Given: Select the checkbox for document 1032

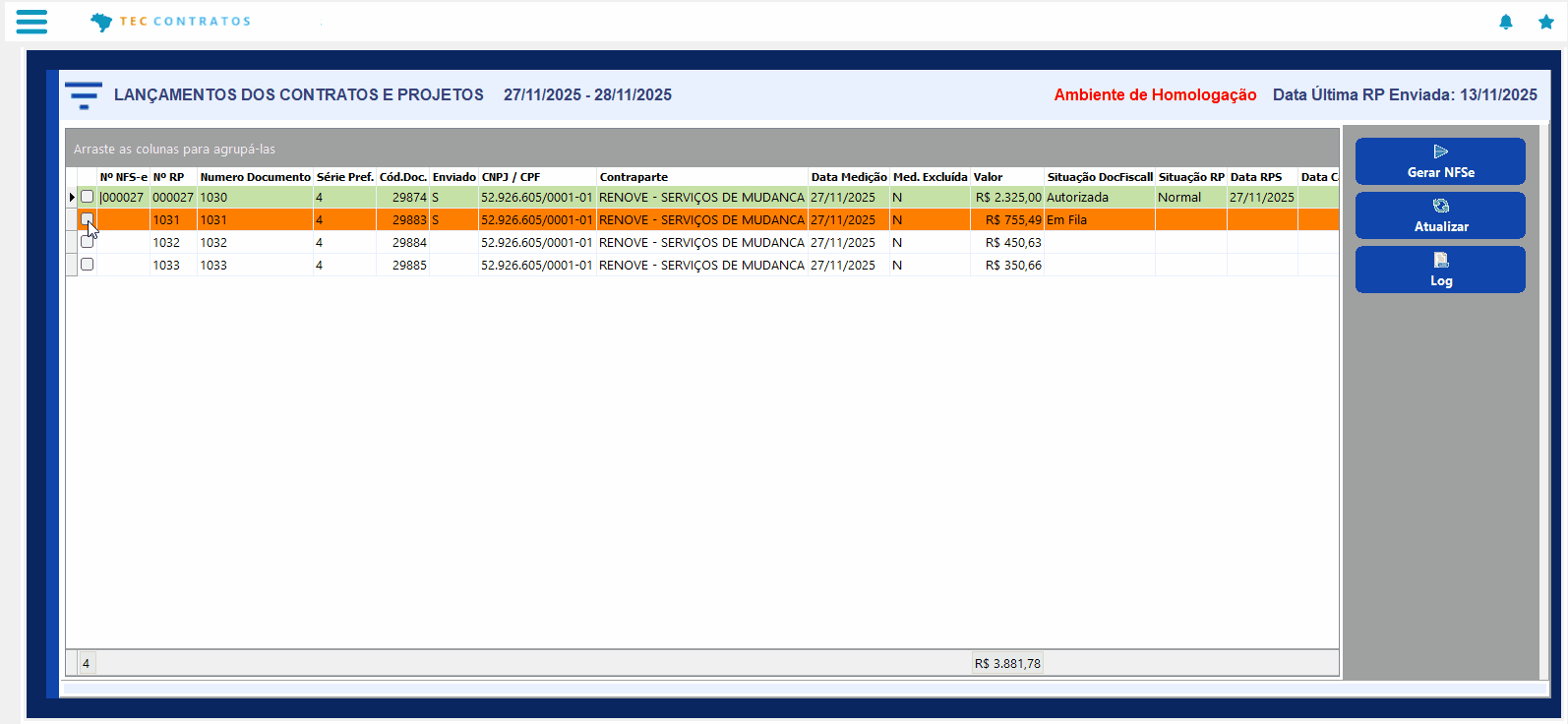Looking at the screenshot, I should click(x=88, y=242).
